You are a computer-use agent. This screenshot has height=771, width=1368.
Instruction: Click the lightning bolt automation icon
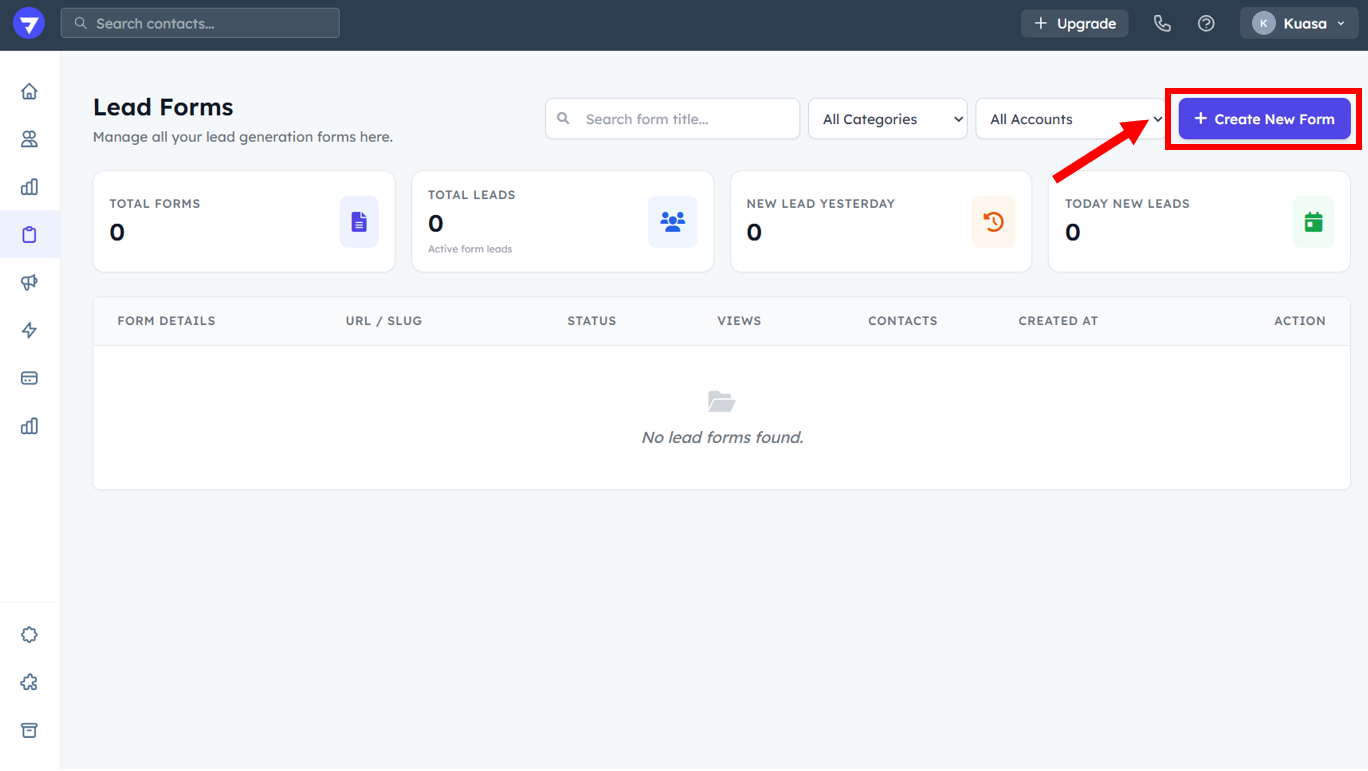click(29, 331)
